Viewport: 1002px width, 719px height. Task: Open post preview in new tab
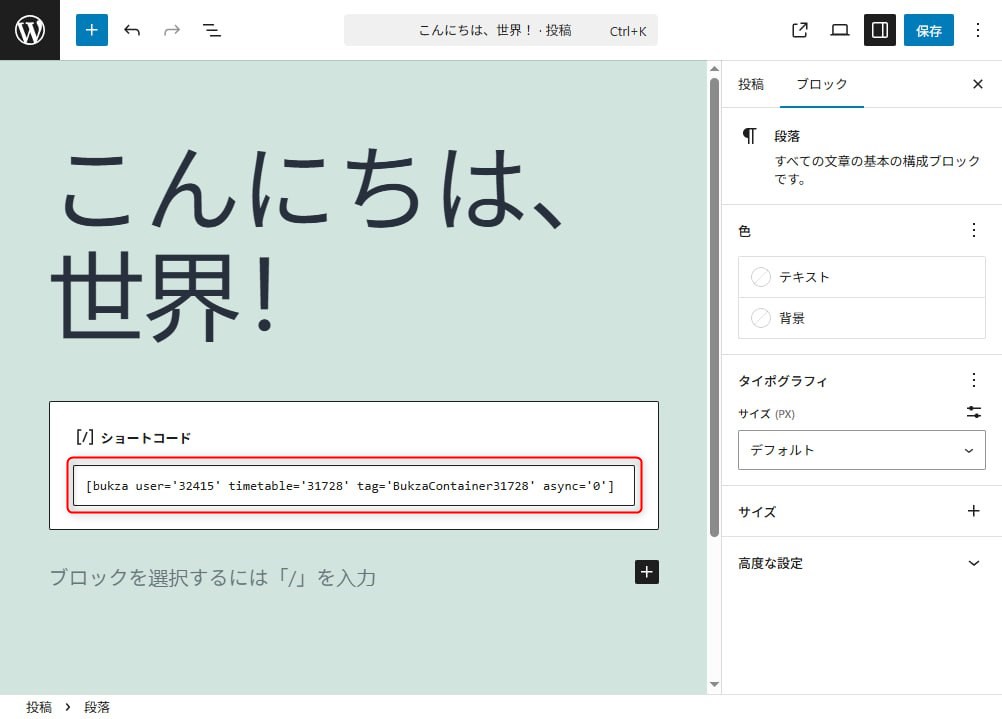pos(799,30)
